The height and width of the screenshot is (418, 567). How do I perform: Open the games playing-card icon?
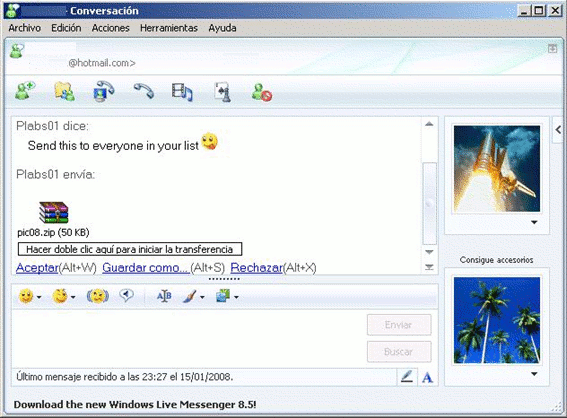click(x=222, y=92)
